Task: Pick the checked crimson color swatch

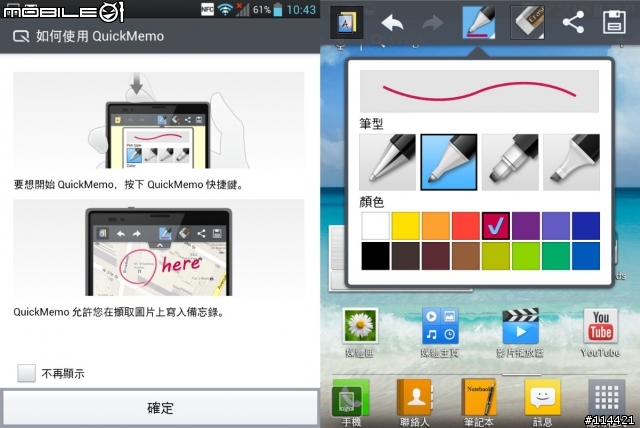Action: [x=496, y=226]
